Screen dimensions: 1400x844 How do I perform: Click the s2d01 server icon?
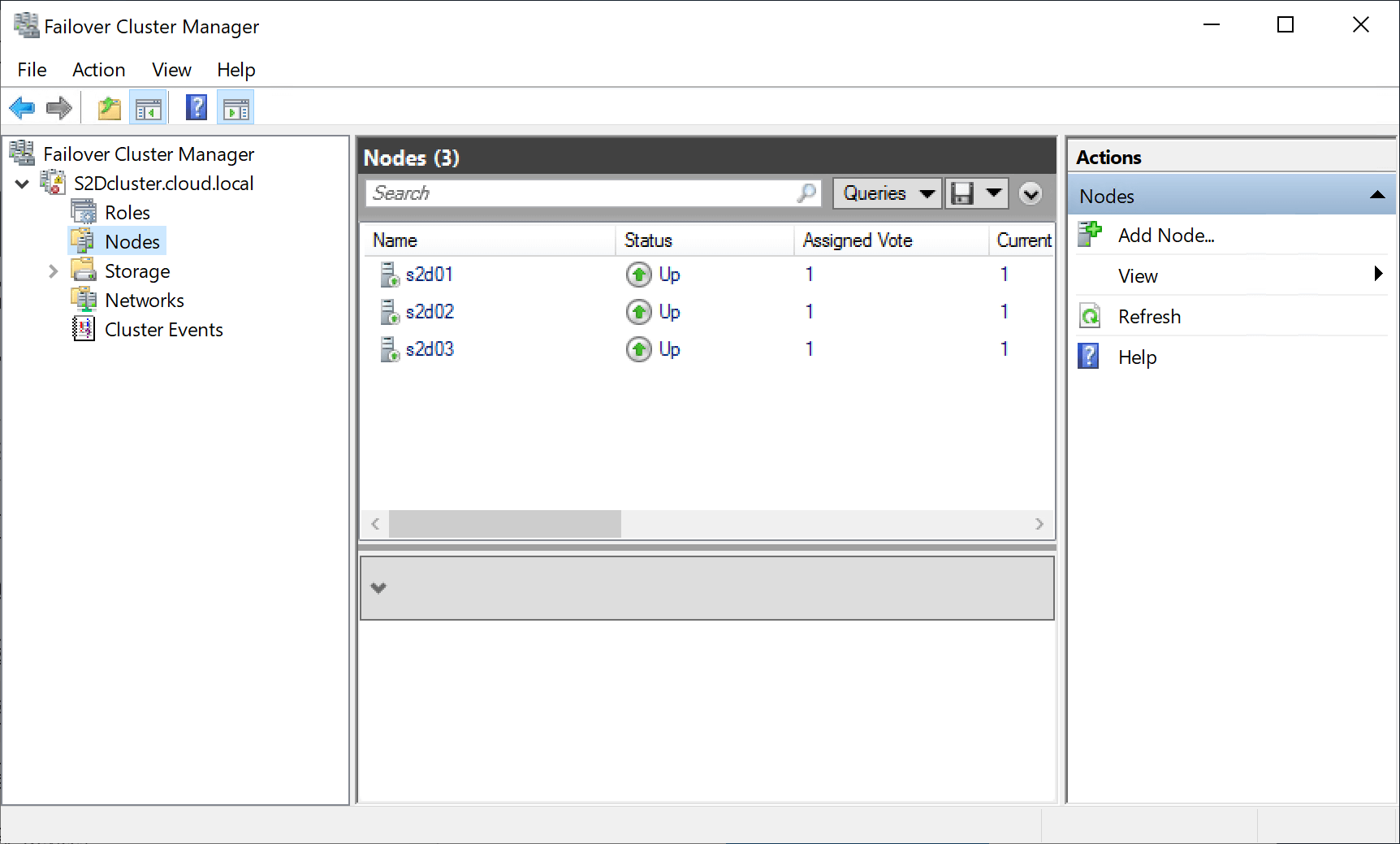coord(390,275)
